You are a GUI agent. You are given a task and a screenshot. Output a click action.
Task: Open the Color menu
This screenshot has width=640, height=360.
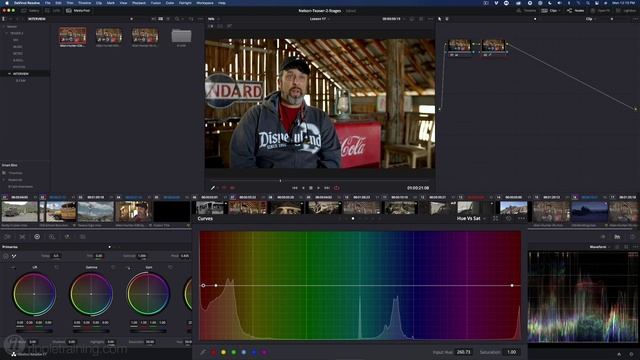[x=170, y=3]
